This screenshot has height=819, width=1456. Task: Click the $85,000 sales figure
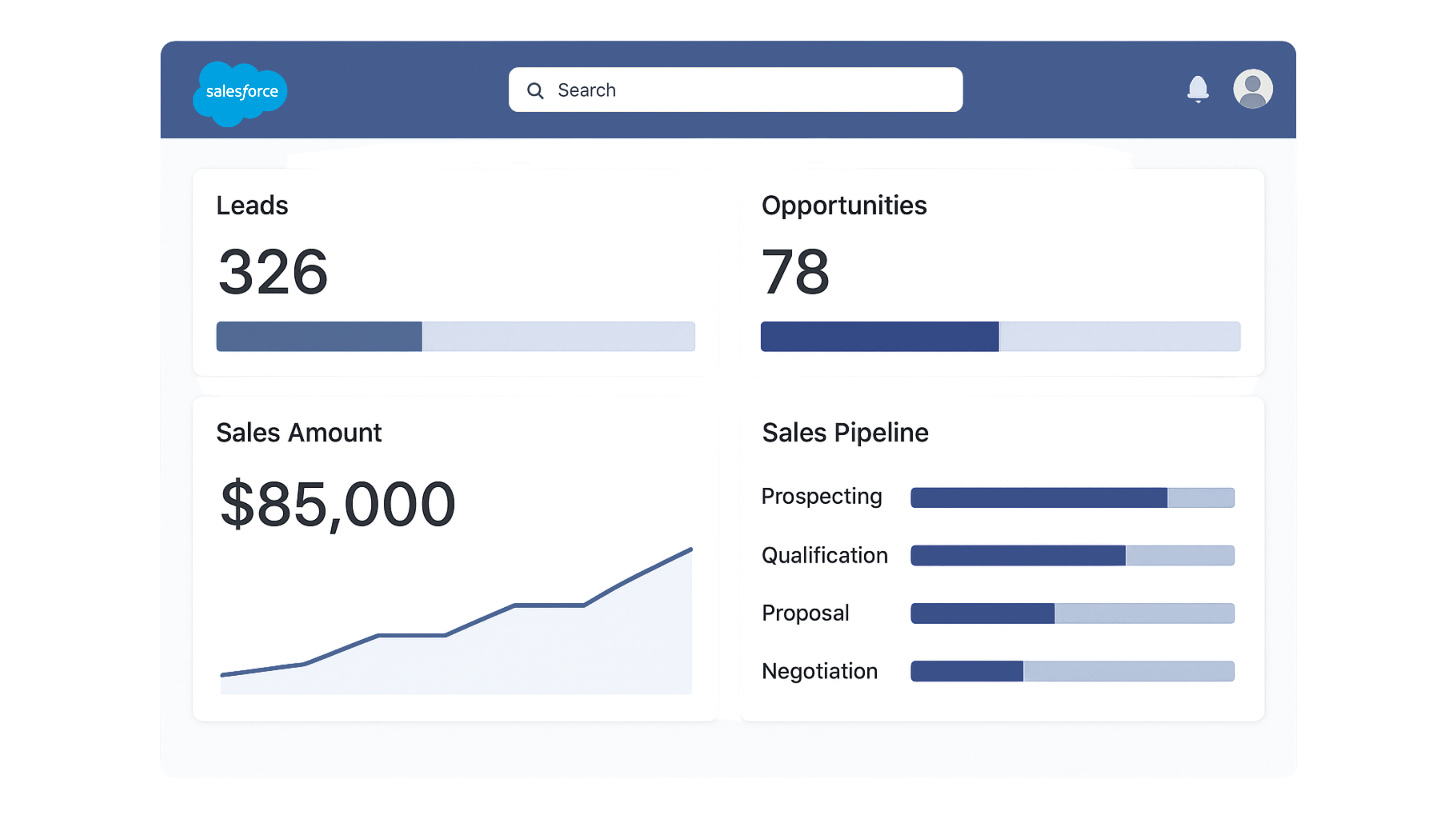tap(338, 504)
